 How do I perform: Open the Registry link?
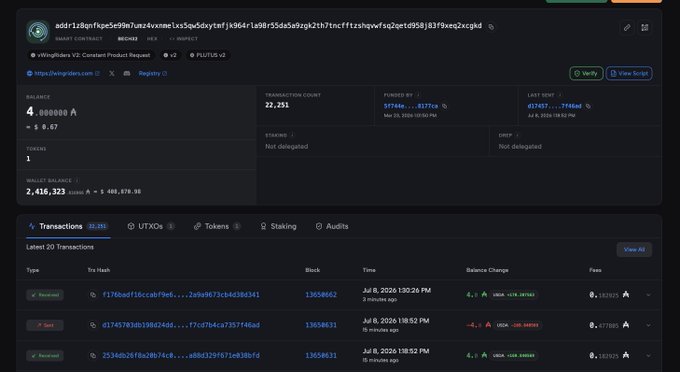click(x=153, y=73)
